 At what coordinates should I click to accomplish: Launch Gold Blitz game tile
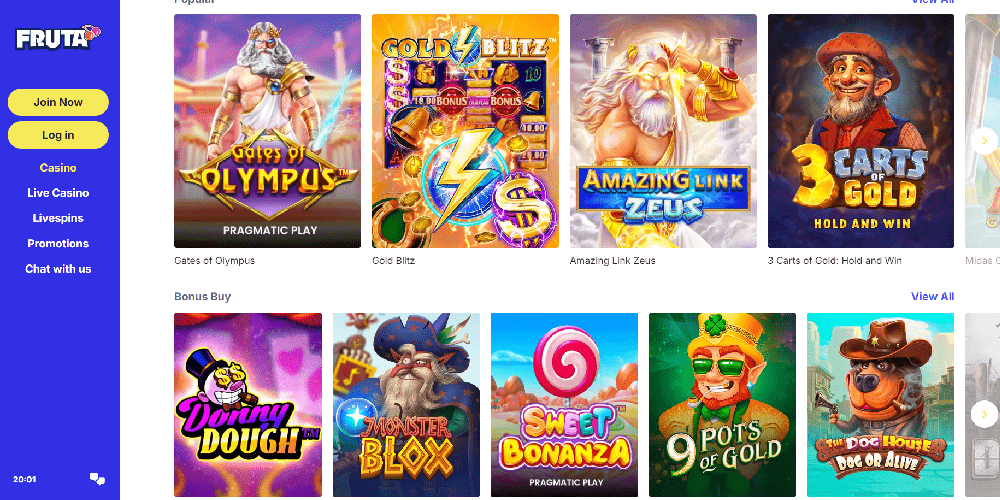[x=466, y=131]
